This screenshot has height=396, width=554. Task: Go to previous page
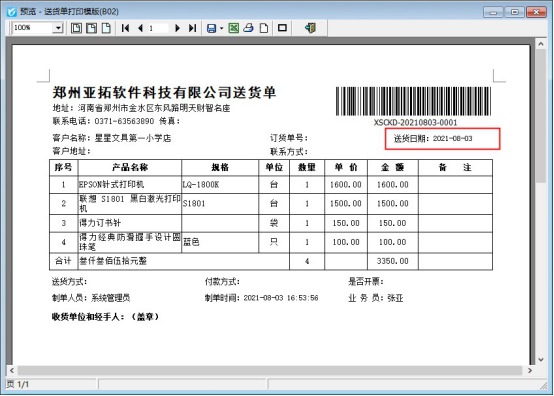141,28
